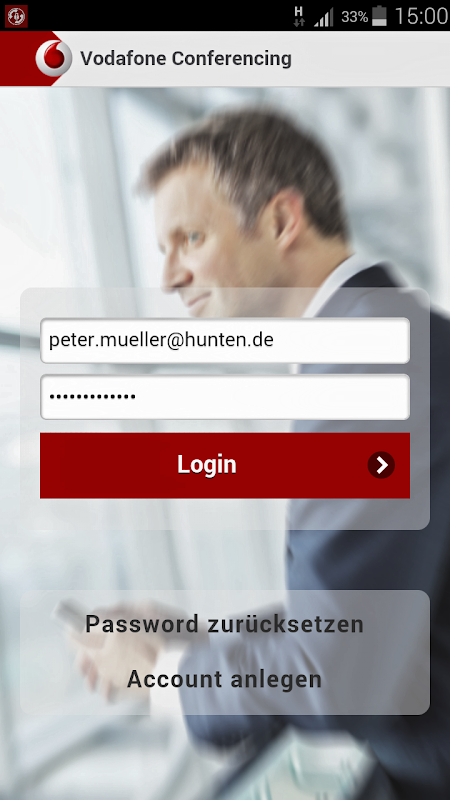The height and width of the screenshot is (800, 450).
Task: Tap the empty header area right of the title
Action: pos(370,59)
